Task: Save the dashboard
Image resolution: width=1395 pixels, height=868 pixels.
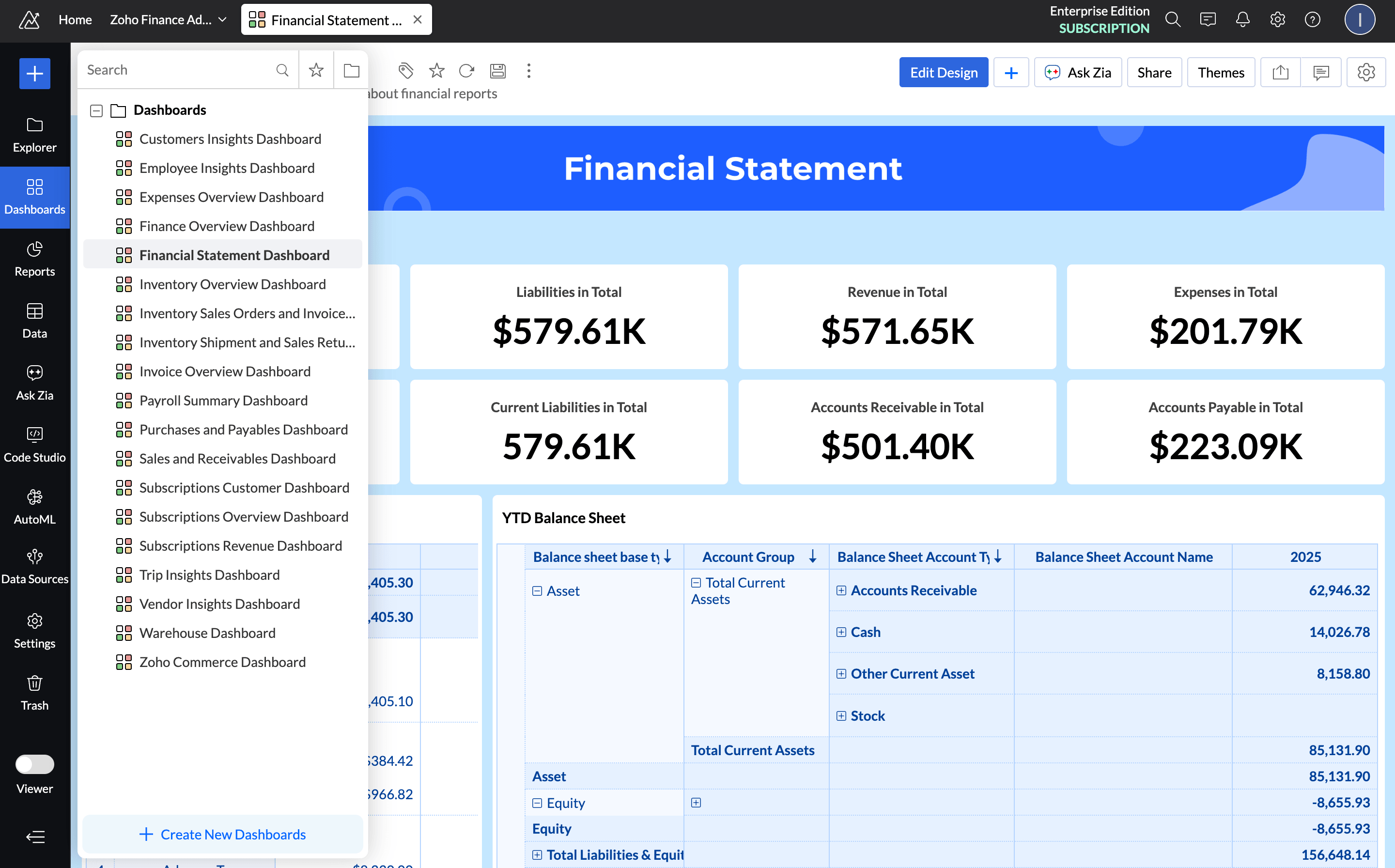Action: pyautogui.click(x=497, y=71)
